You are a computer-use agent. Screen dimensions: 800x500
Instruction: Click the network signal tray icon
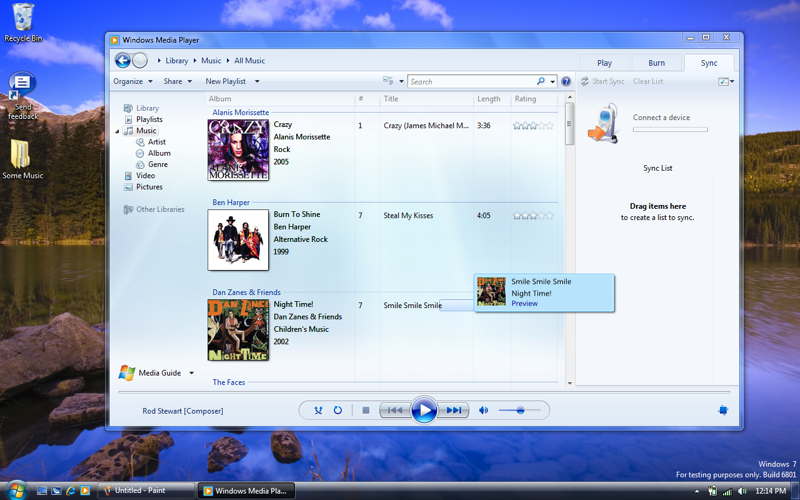(728, 491)
